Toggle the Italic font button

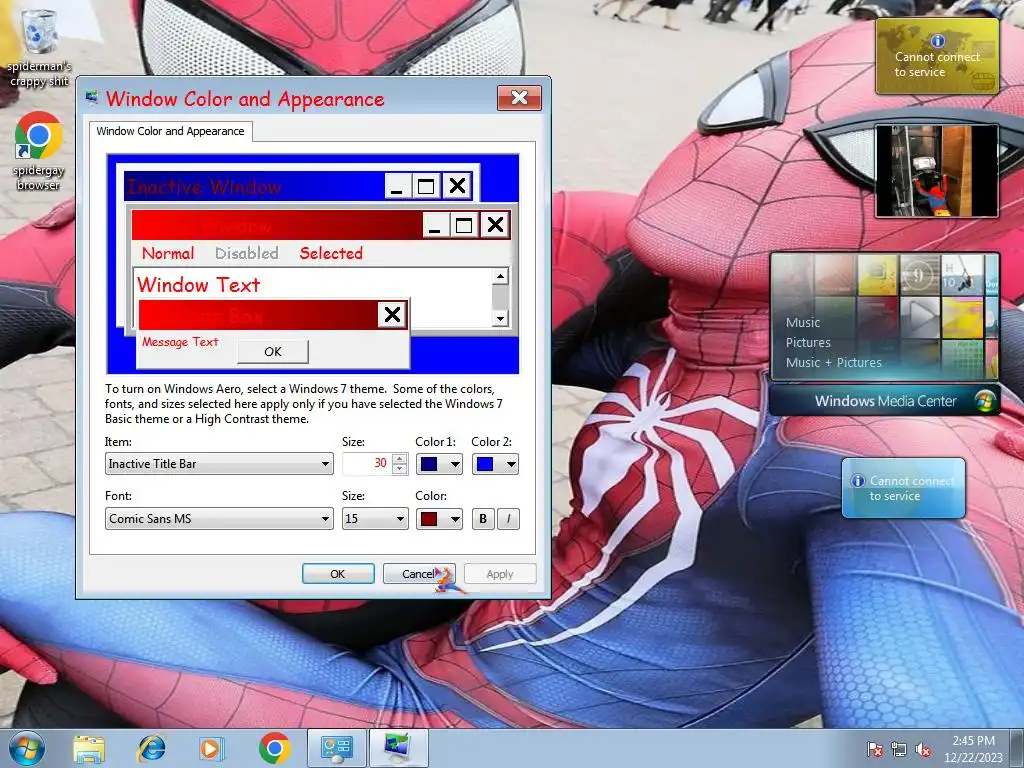508,519
